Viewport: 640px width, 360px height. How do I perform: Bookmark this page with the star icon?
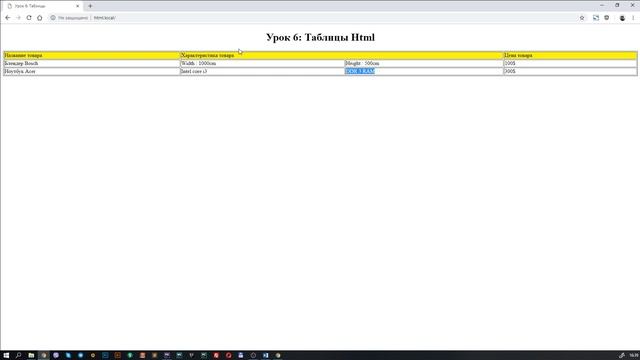coord(582,18)
